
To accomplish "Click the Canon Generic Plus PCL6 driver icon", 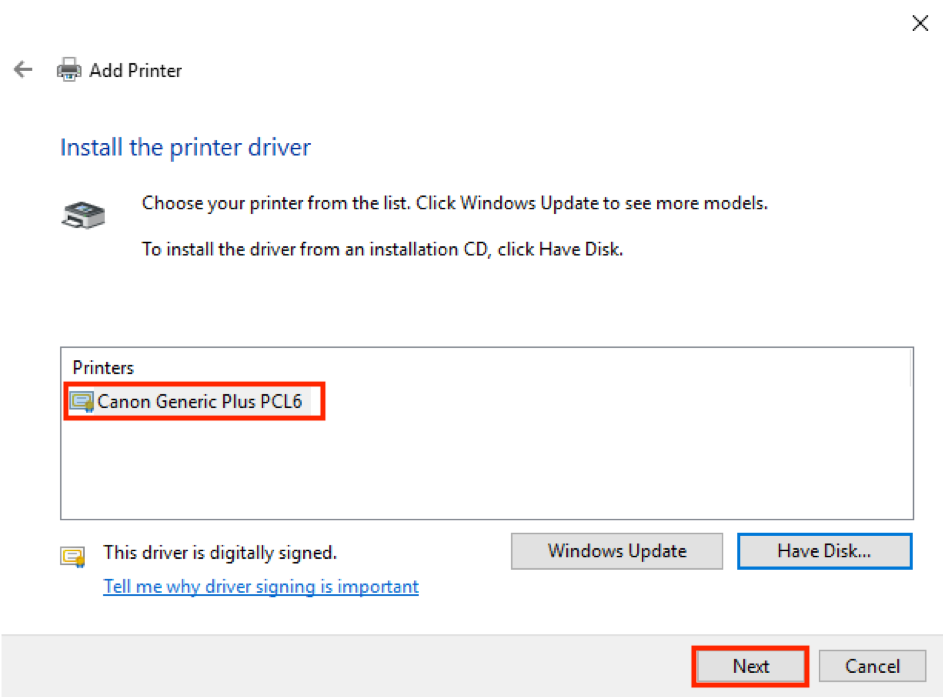I will pyautogui.click(x=81, y=402).
